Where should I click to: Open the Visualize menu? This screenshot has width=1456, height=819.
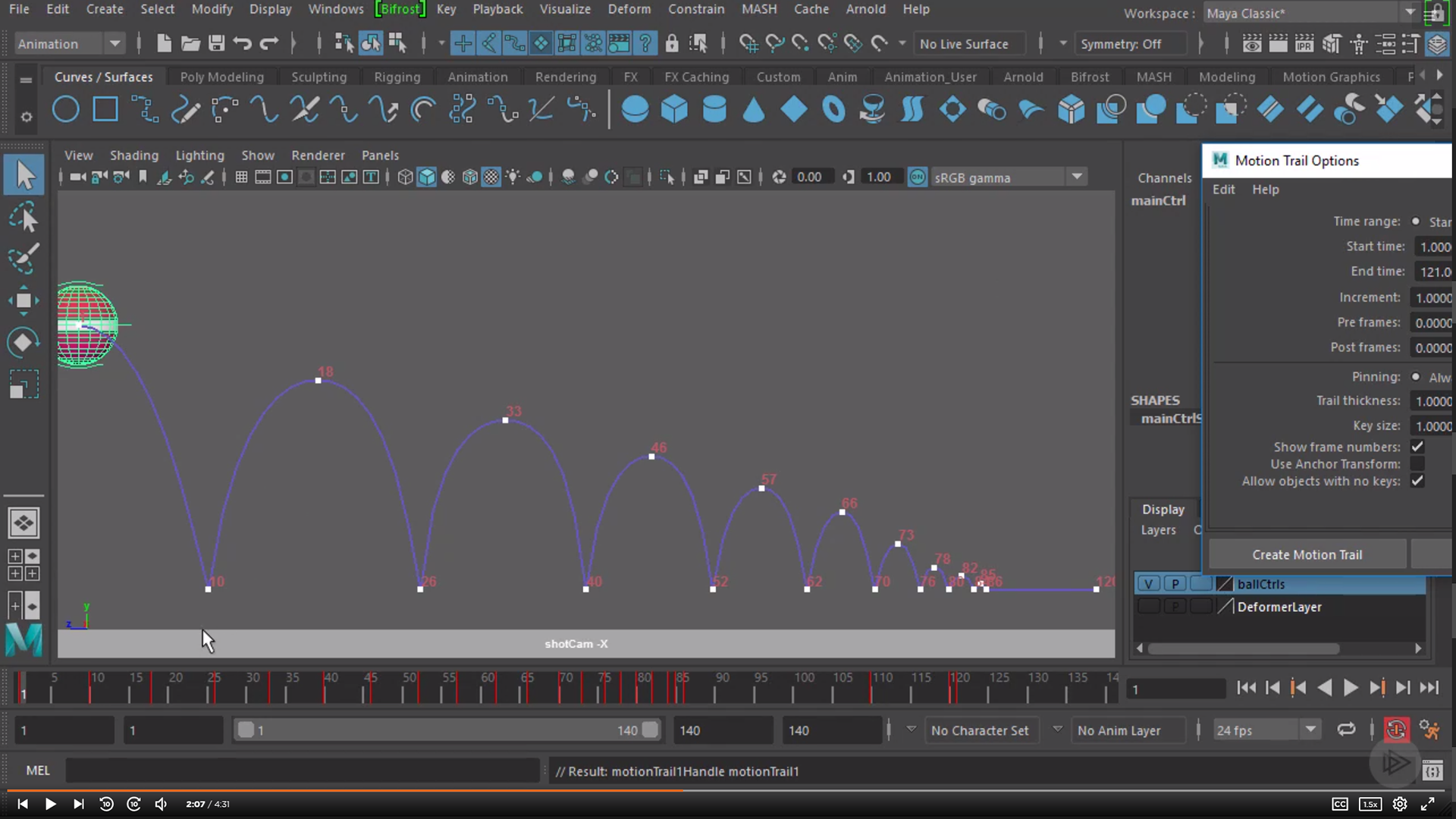pos(564,9)
